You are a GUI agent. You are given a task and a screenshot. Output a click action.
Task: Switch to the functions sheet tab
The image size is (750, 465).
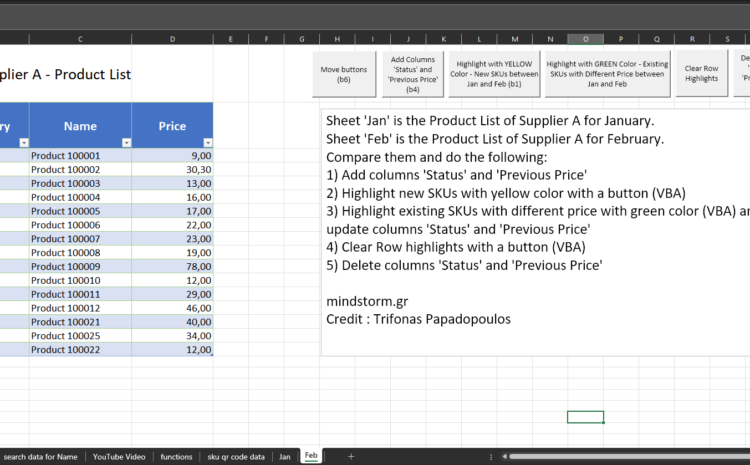coord(176,457)
